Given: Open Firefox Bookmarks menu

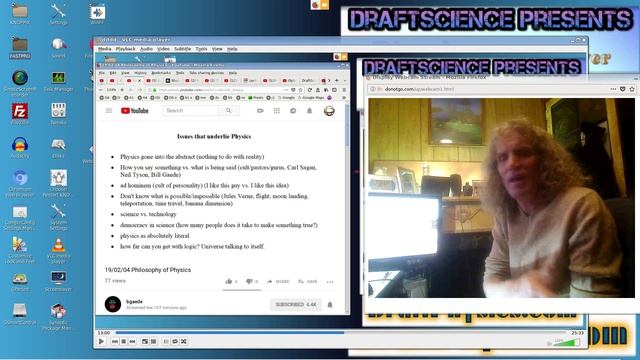Looking at the screenshot, I should pos(161,73).
